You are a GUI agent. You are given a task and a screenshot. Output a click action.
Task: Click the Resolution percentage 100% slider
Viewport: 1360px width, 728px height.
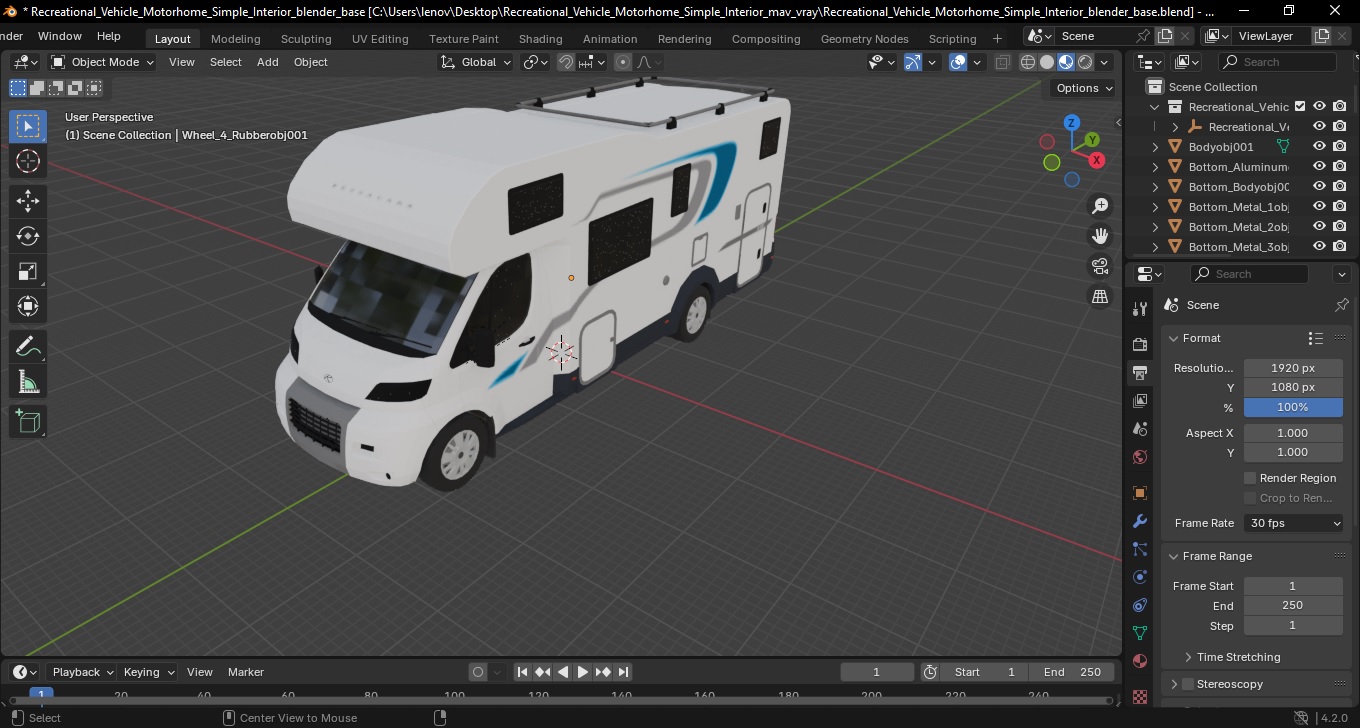[x=1293, y=407]
